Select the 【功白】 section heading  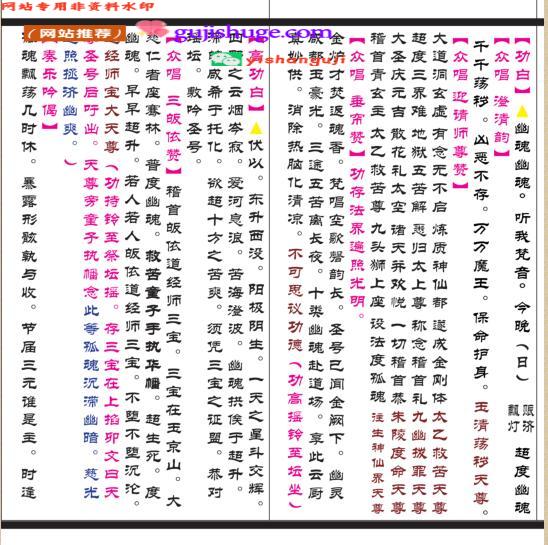coord(522,65)
